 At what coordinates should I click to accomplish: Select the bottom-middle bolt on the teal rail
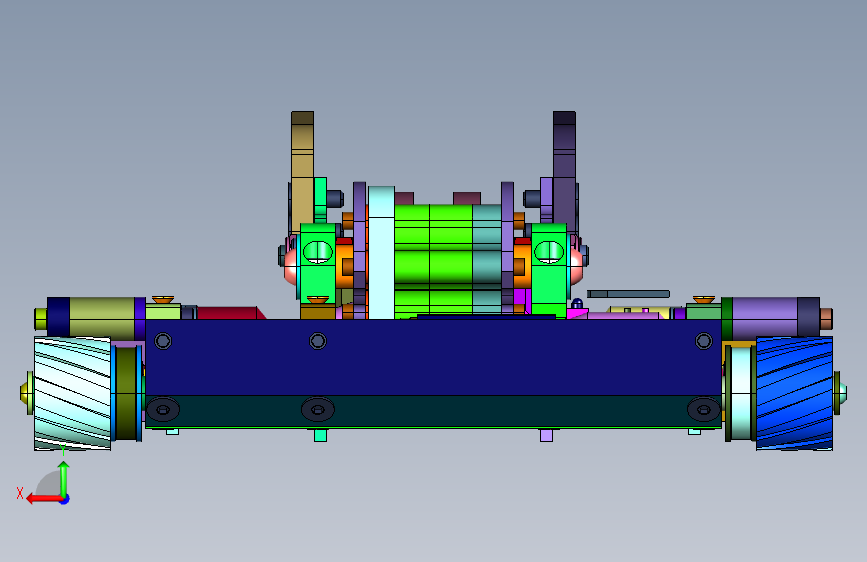pos(317,410)
